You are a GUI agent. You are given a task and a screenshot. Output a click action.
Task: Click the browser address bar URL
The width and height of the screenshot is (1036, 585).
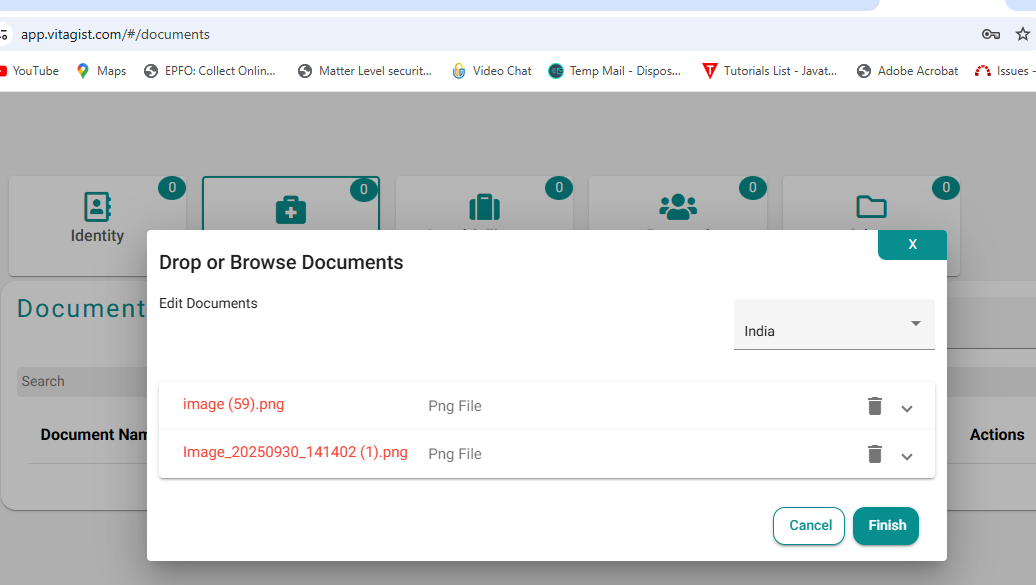(115, 34)
